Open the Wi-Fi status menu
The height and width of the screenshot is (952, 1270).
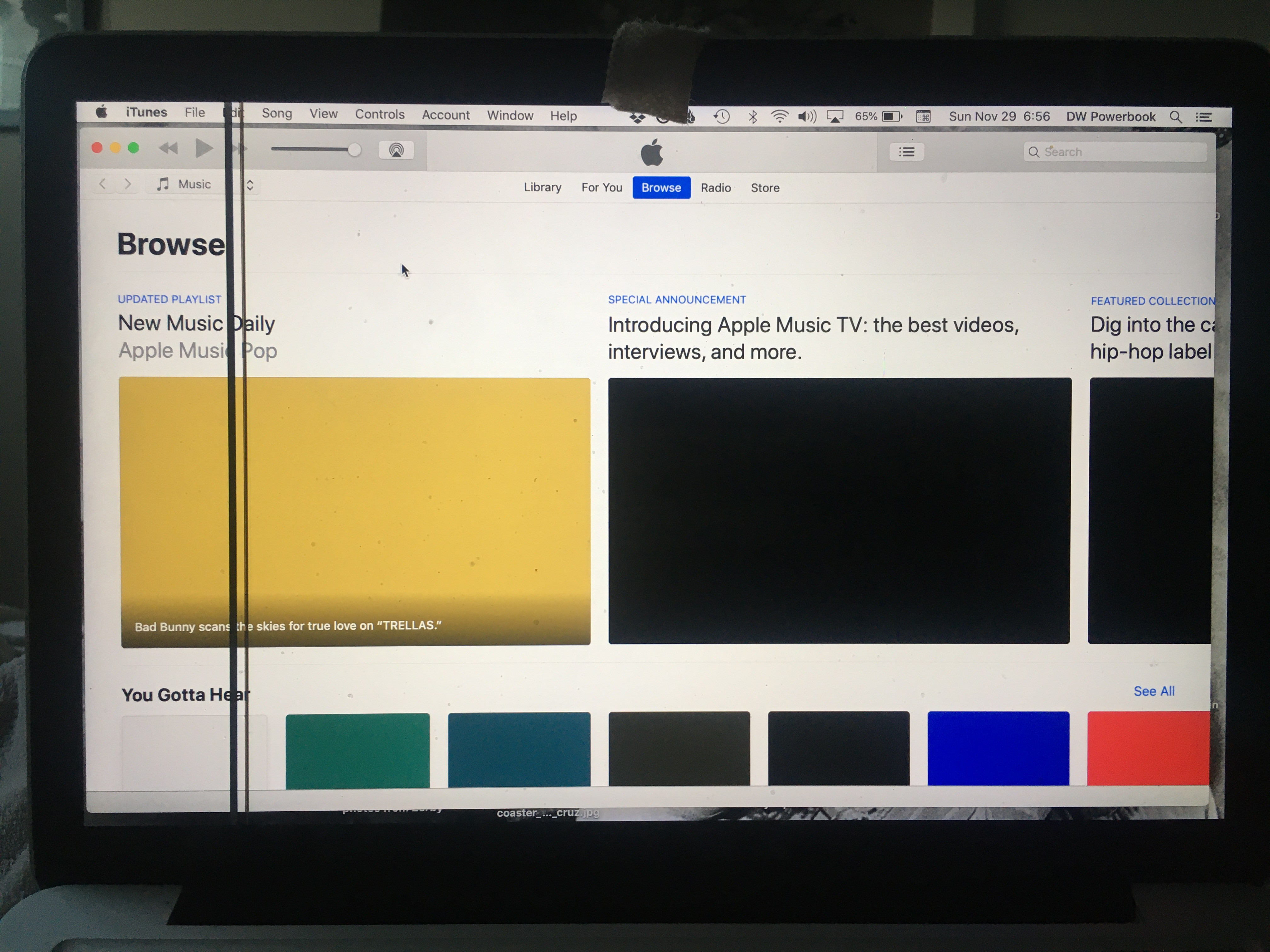tap(779, 116)
